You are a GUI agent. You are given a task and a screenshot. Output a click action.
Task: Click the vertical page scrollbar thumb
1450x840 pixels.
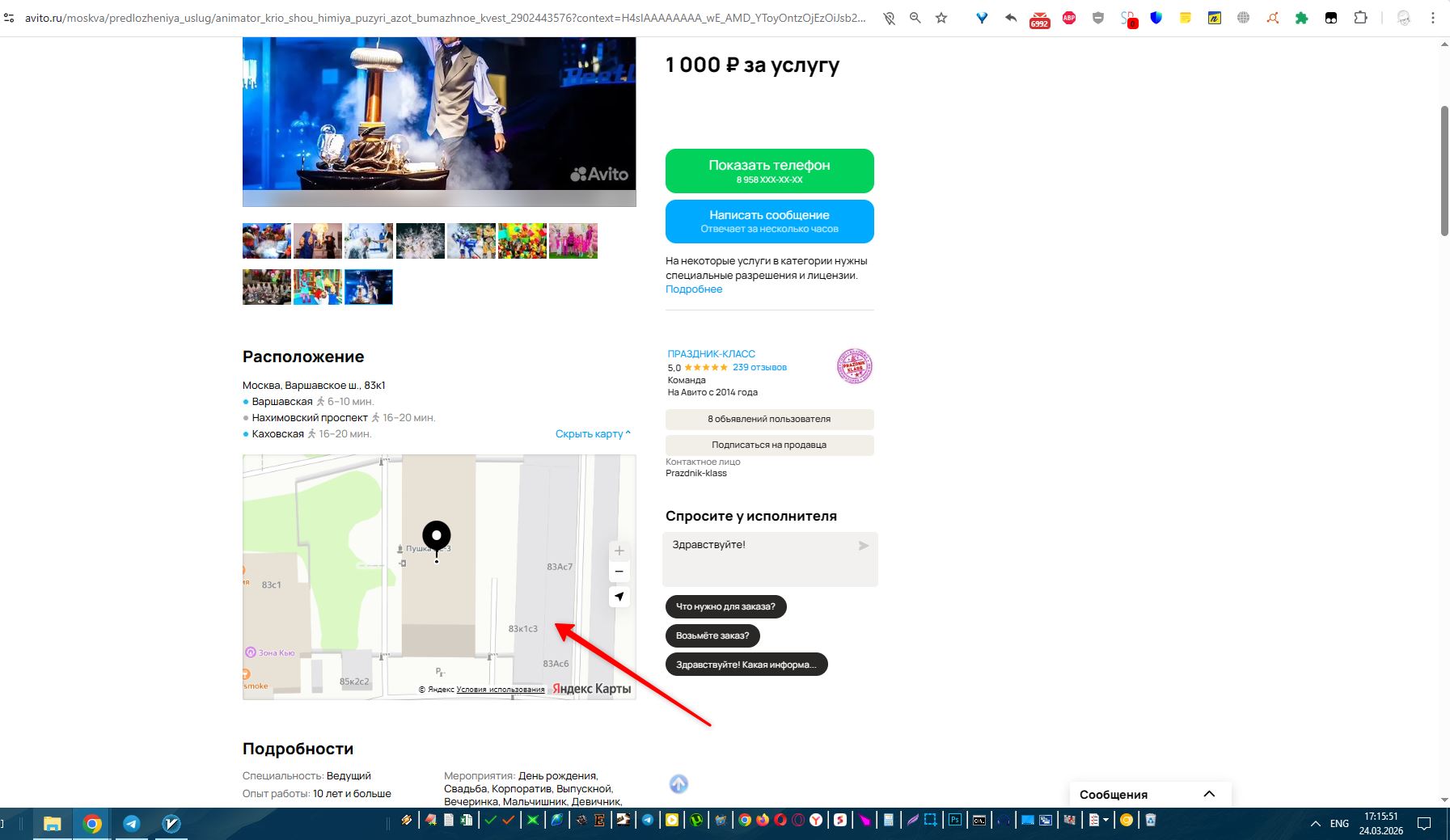[x=1444, y=170]
